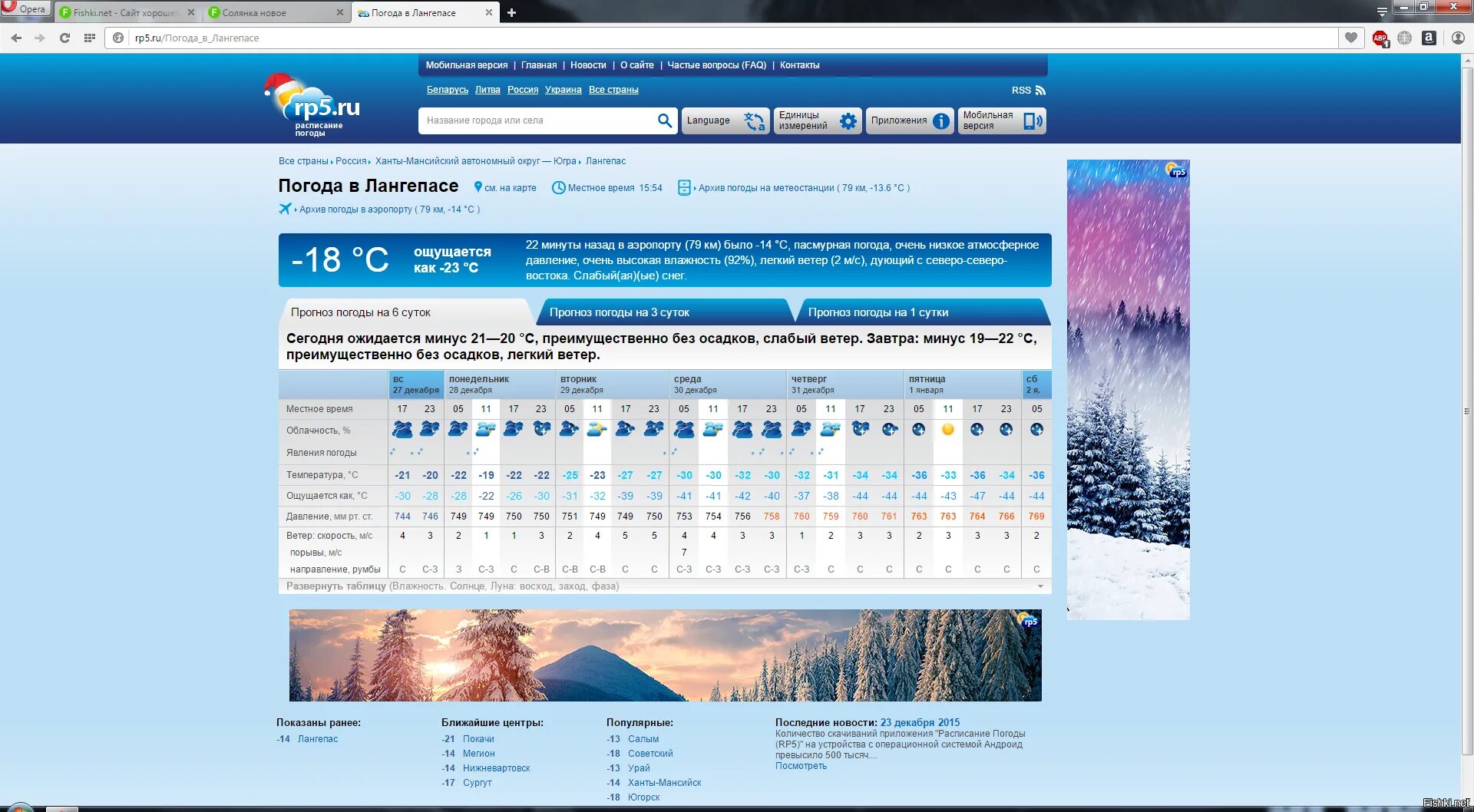Open the 'Единицы измерений' settings button

[818, 120]
